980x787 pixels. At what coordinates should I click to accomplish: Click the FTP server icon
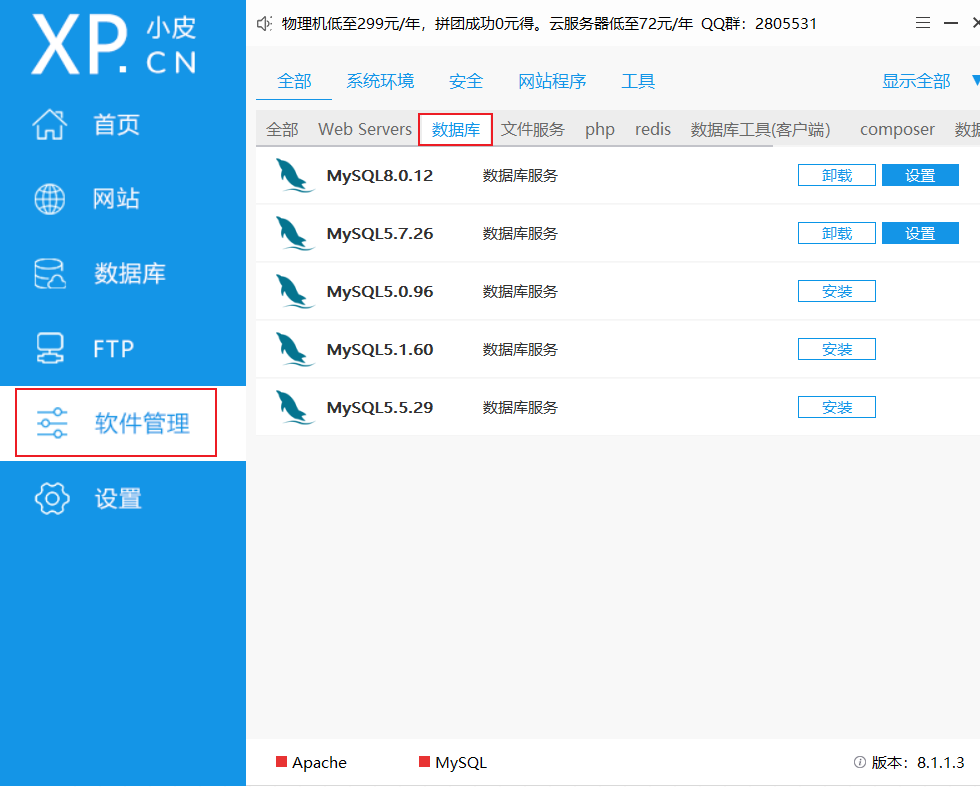point(50,348)
